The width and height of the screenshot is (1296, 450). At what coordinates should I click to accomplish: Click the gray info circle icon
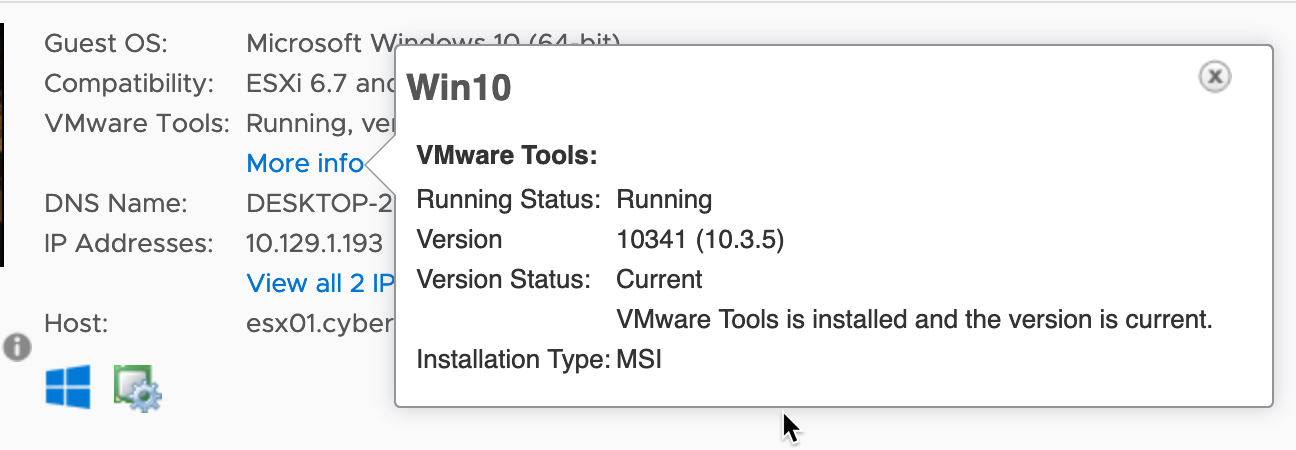[17, 347]
